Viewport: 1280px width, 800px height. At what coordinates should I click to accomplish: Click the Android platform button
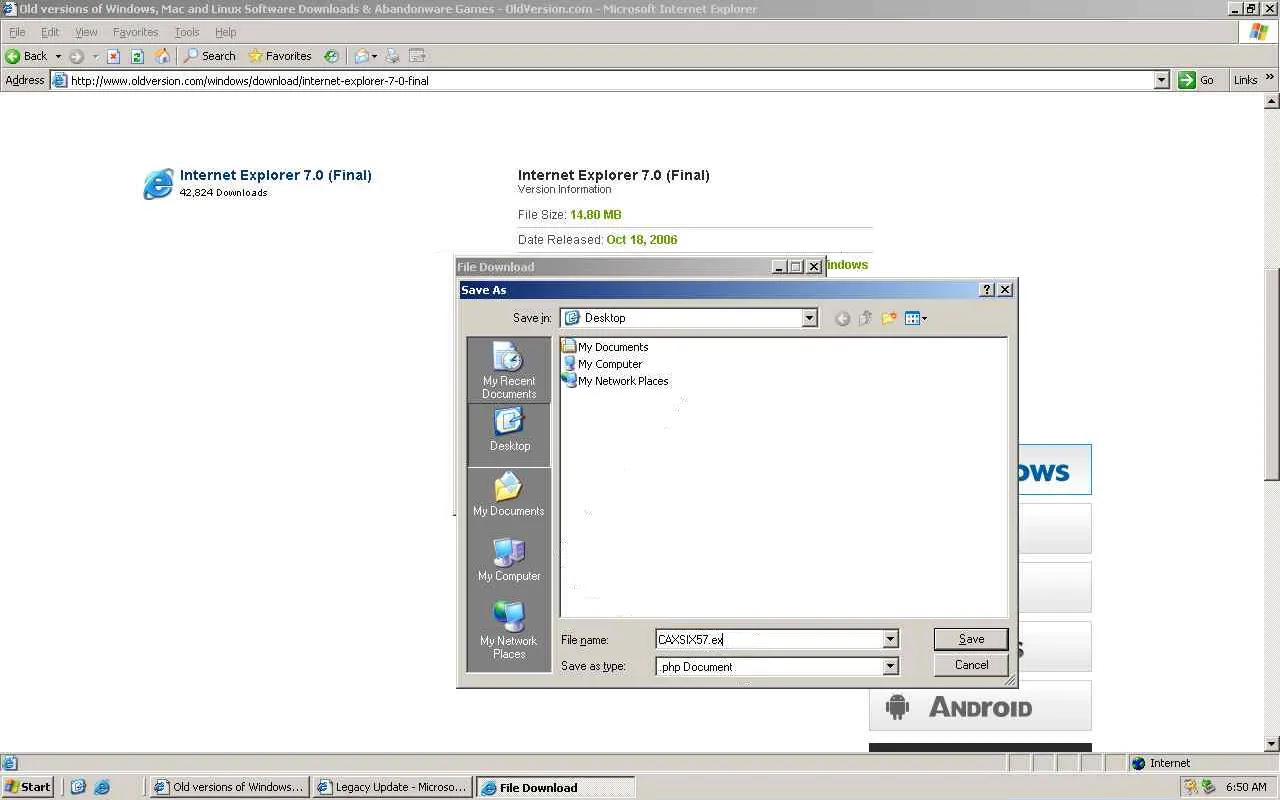pyautogui.click(x=980, y=707)
